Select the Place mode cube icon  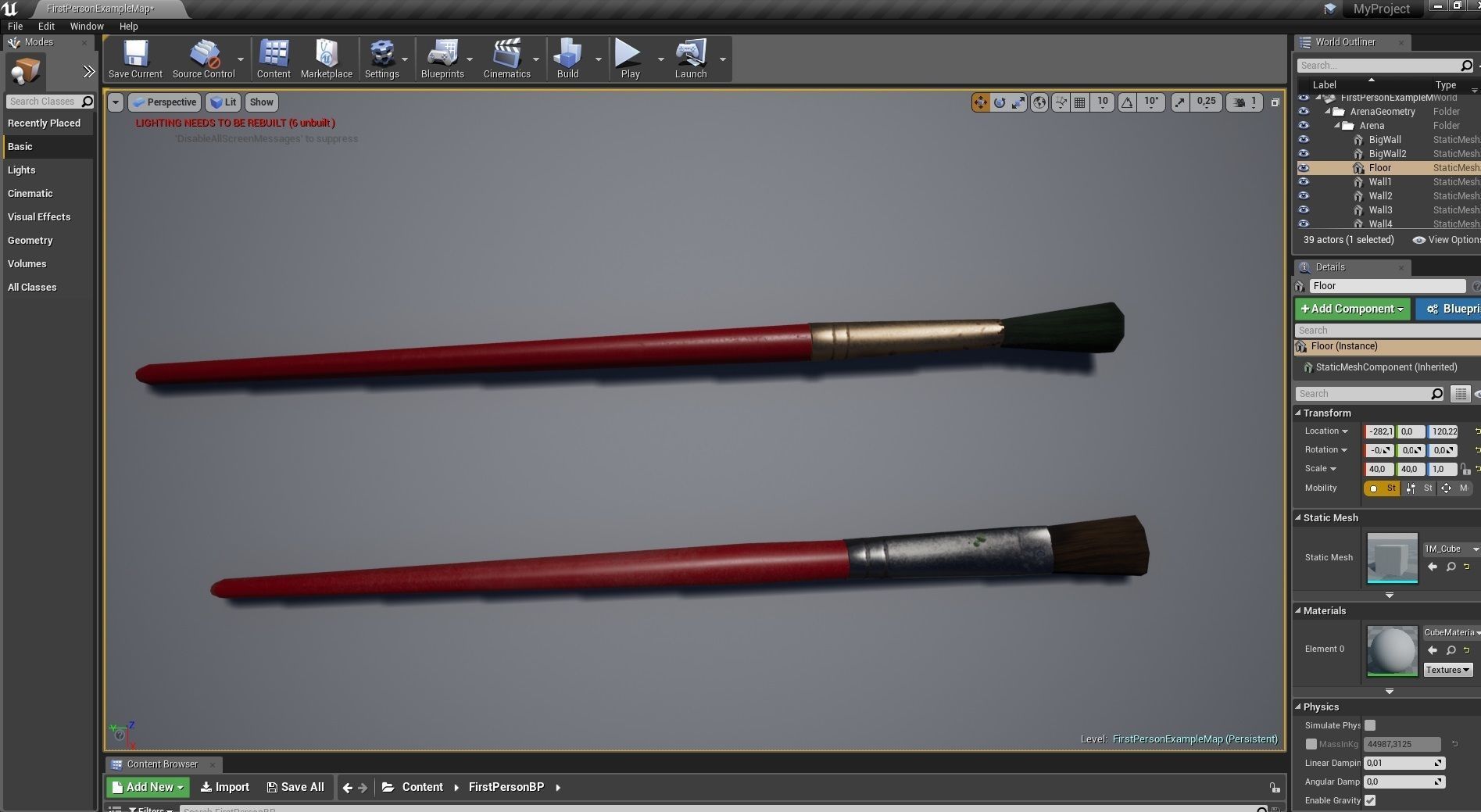point(25,71)
